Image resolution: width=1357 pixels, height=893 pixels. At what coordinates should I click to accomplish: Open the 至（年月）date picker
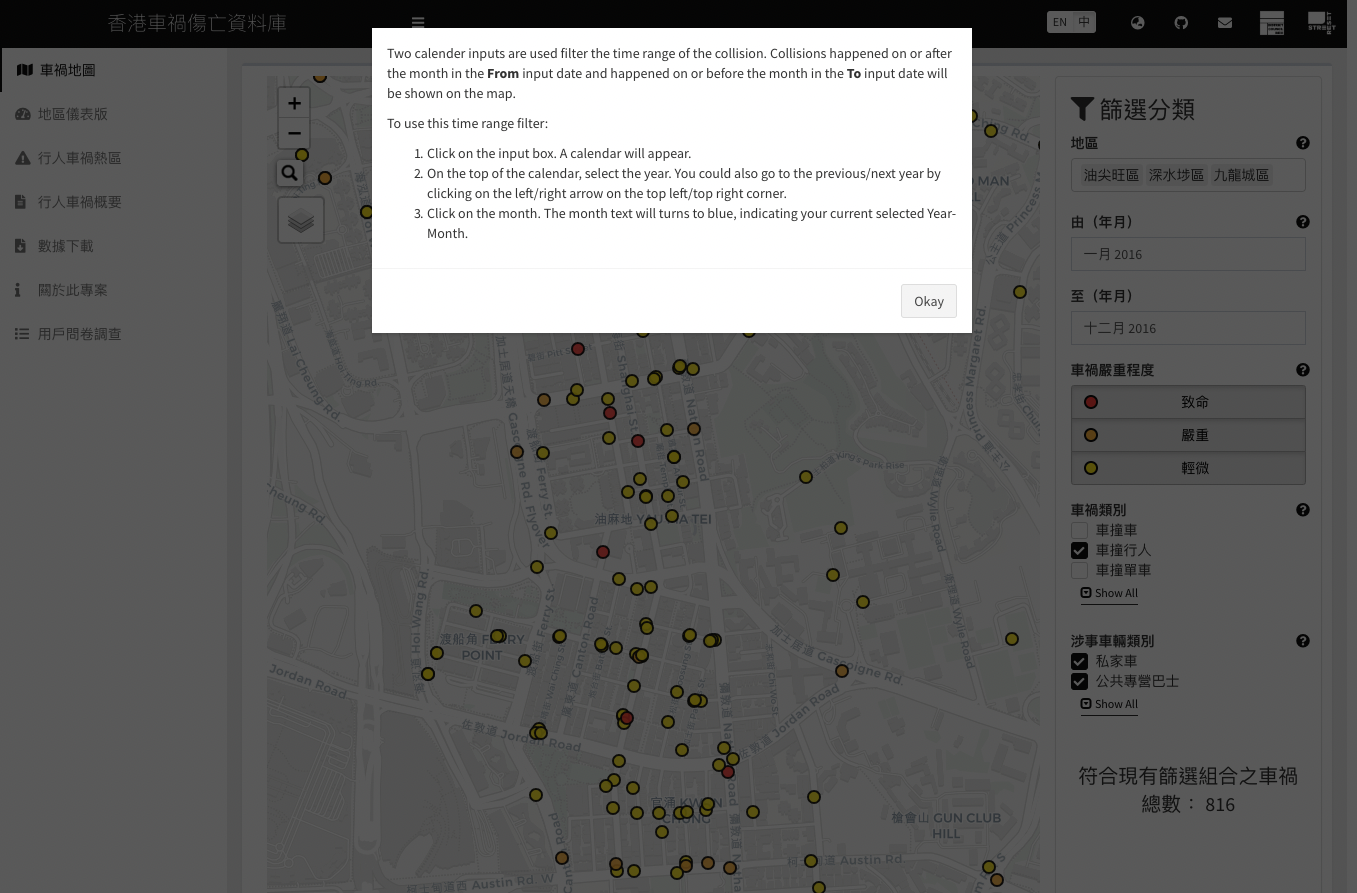(x=1188, y=328)
